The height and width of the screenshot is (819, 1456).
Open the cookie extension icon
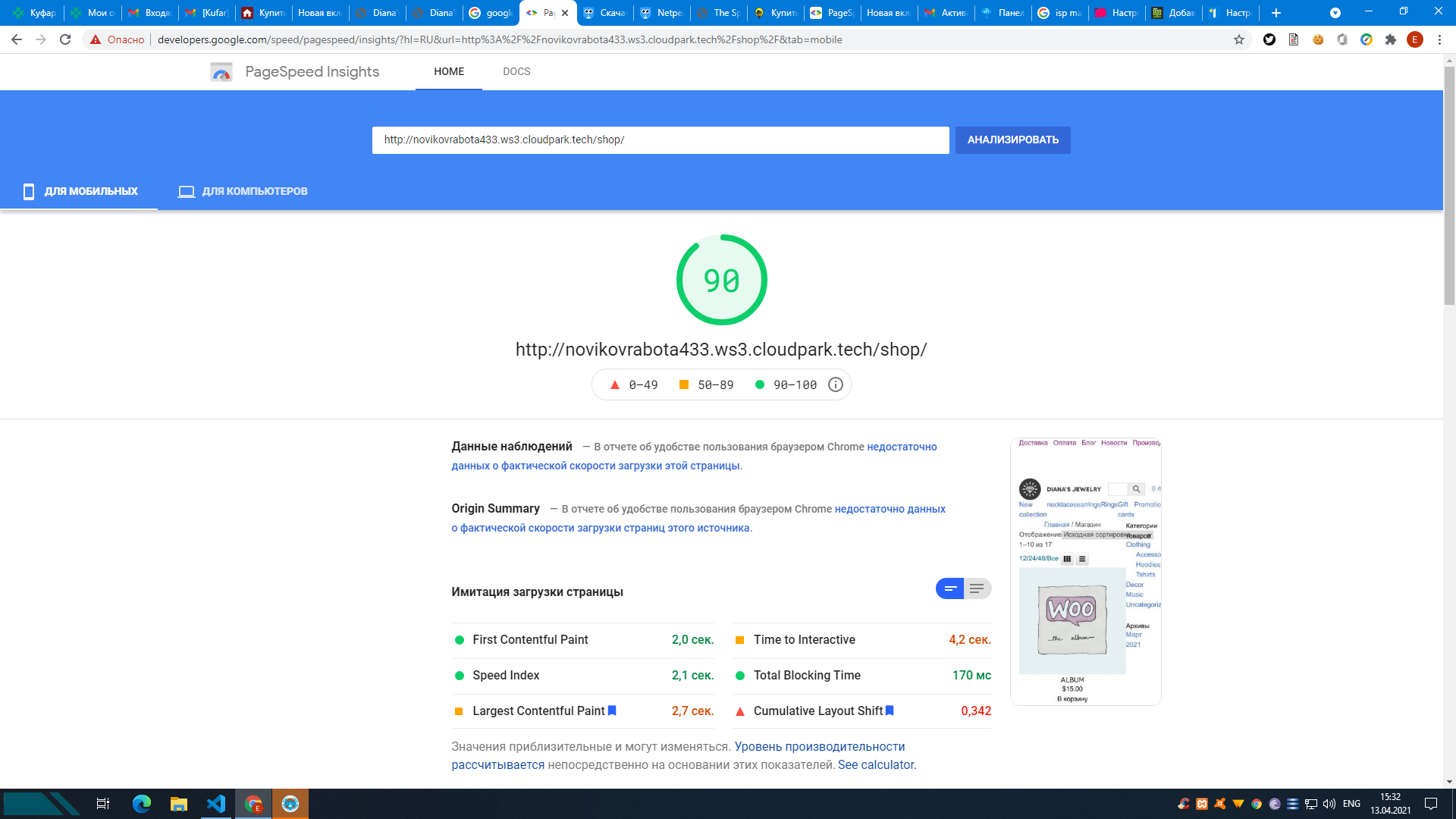point(1318,39)
